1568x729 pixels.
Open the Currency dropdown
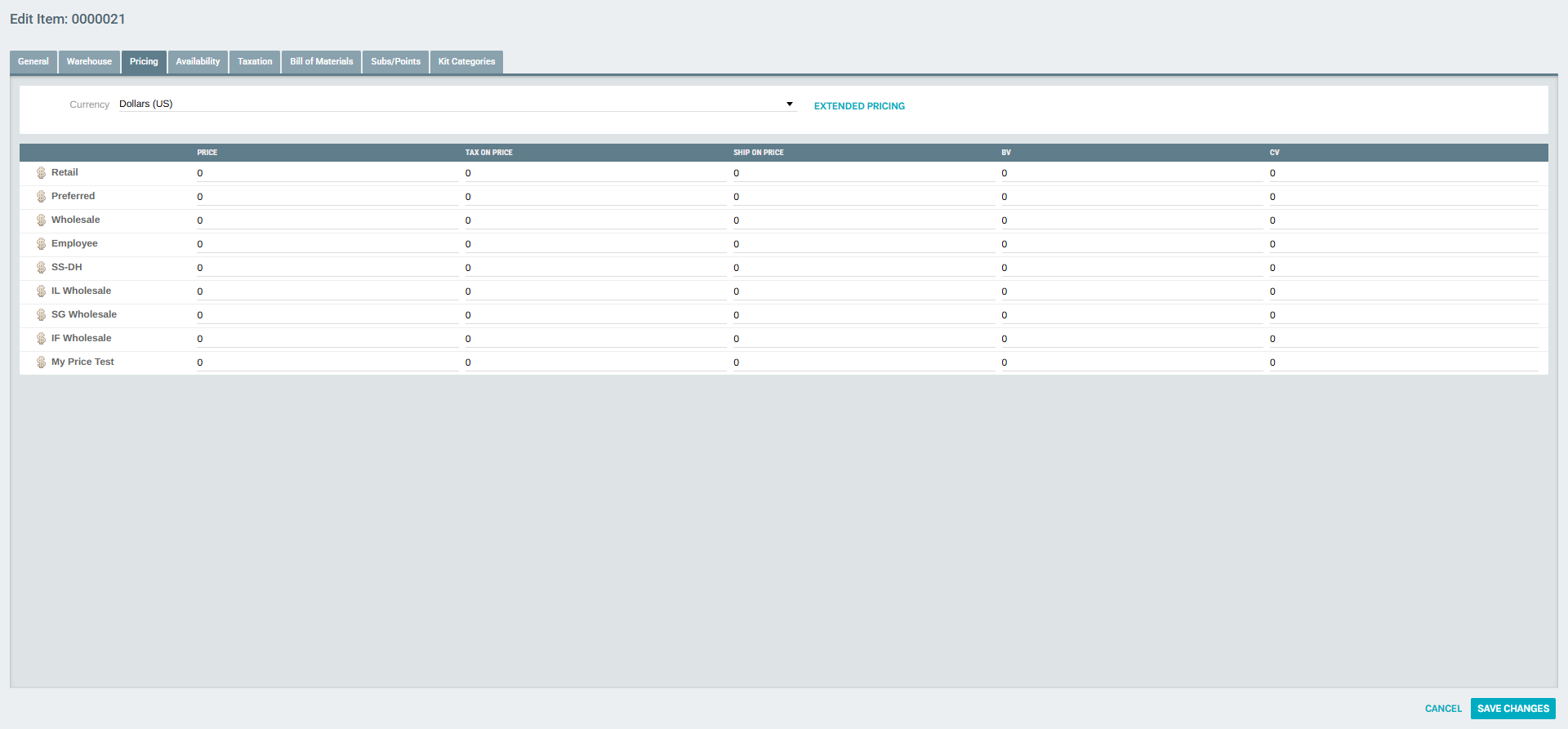[x=456, y=104]
